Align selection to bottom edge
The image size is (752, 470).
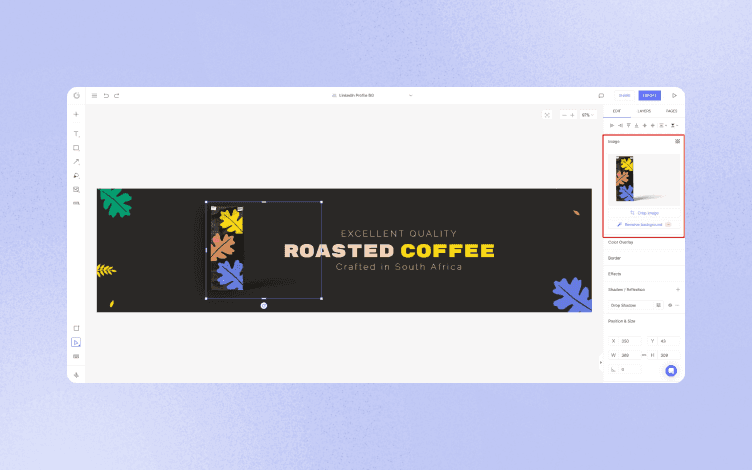click(x=636, y=126)
